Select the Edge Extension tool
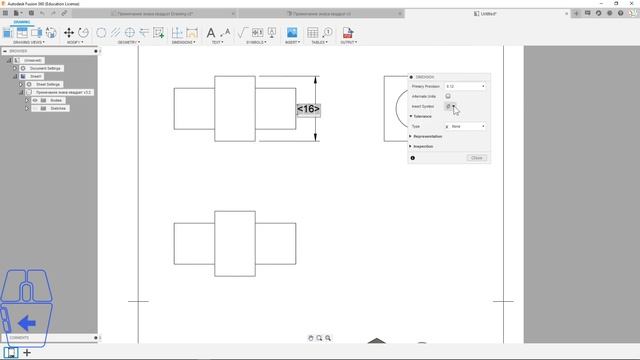This screenshot has width=640, height=360. pyautogui.click(x=144, y=33)
